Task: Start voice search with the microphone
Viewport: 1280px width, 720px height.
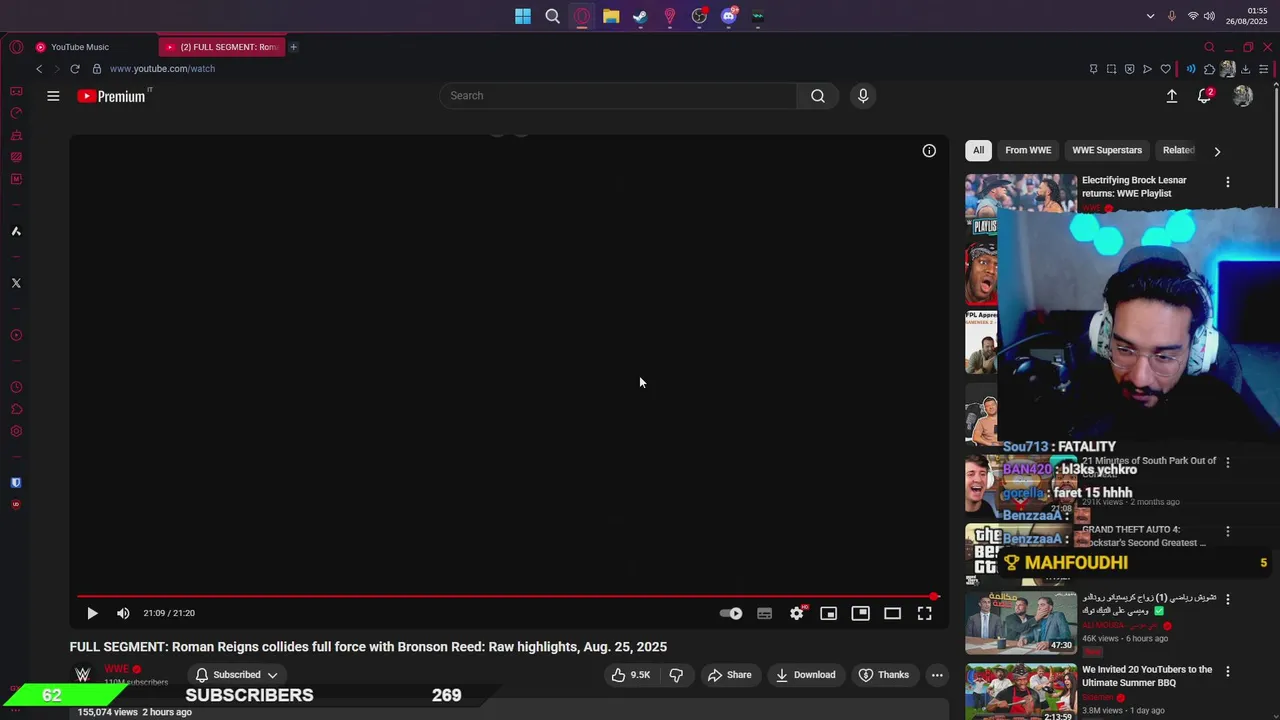Action: (x=863, y=96)
